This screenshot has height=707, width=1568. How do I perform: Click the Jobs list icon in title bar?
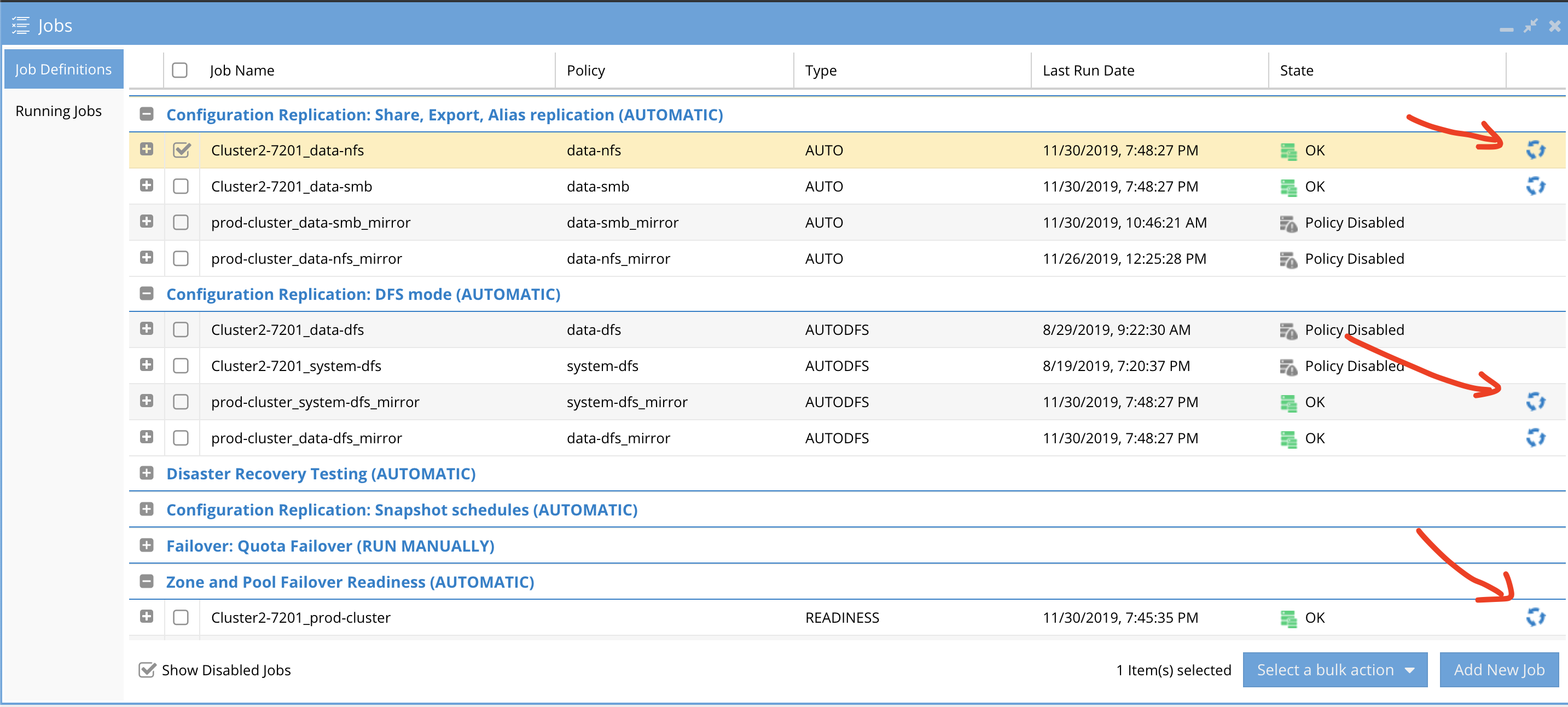tap(21, 26)
